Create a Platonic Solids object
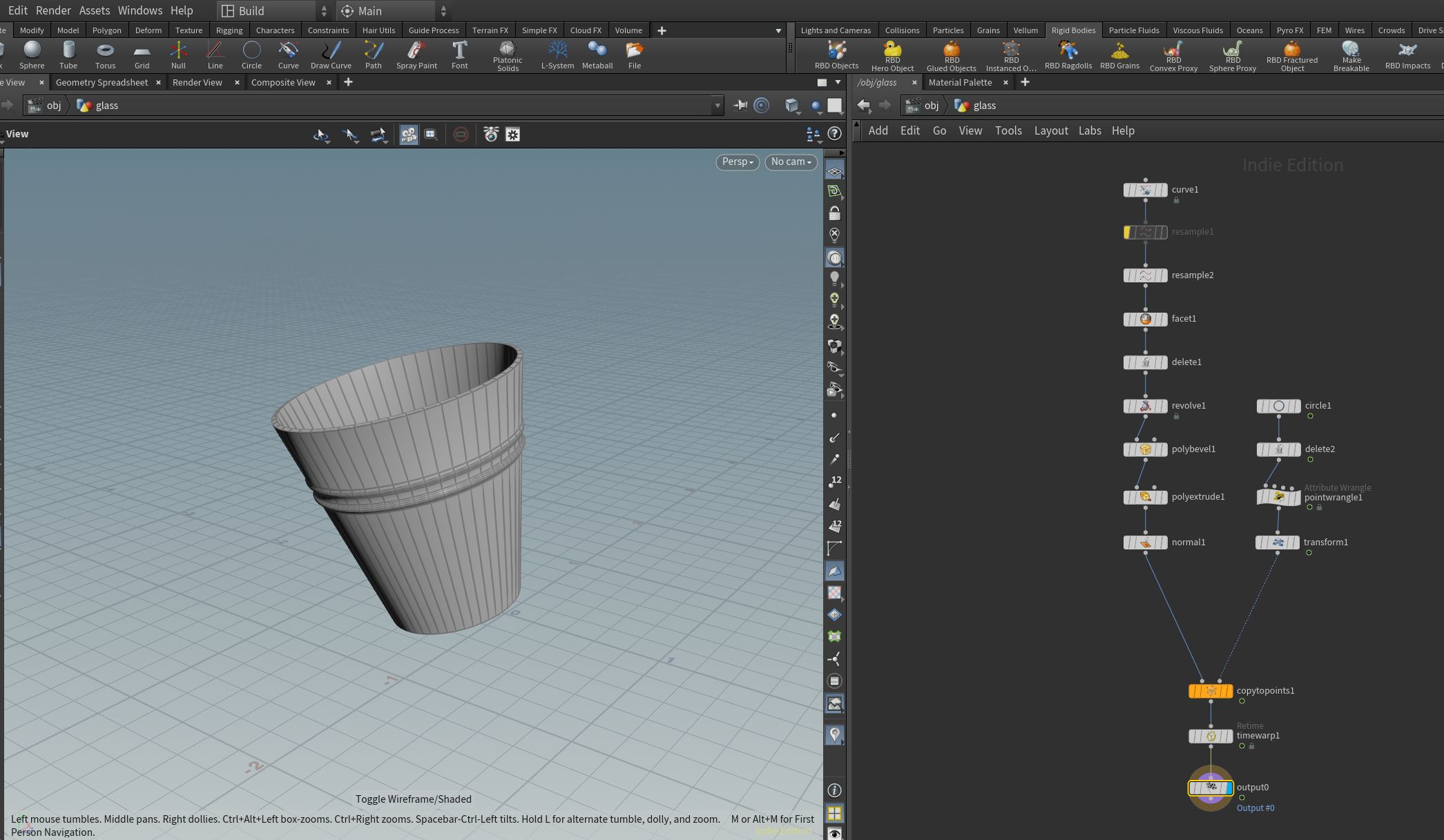Screen dimensions: 1444x840 (508, 55)
